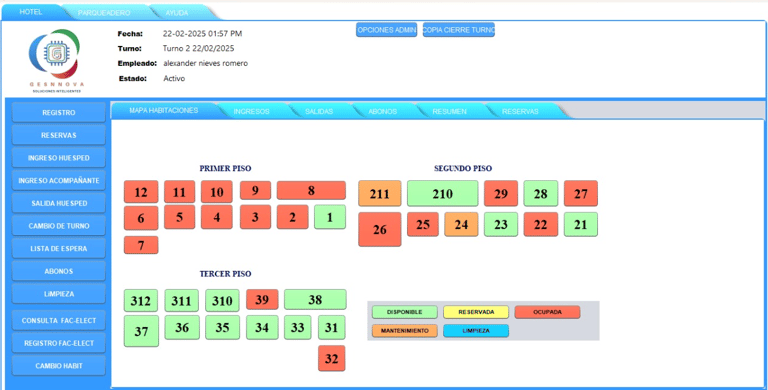Click occupied room 29
768x390 pixels.
click(x=501, y=193)
